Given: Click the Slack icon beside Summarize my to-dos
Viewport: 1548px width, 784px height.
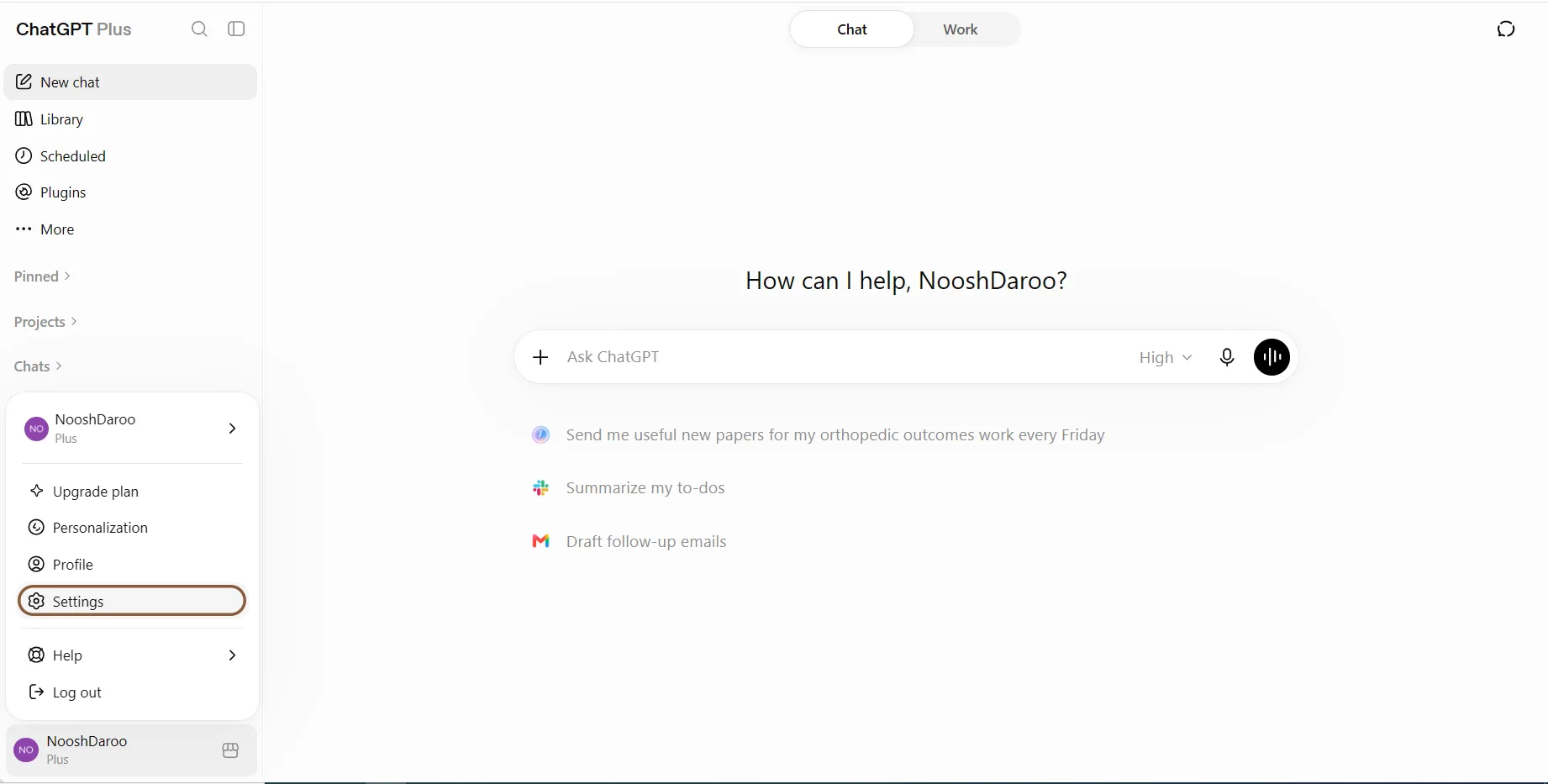Looking at the screenshot, I should click(x=541, y=488).
